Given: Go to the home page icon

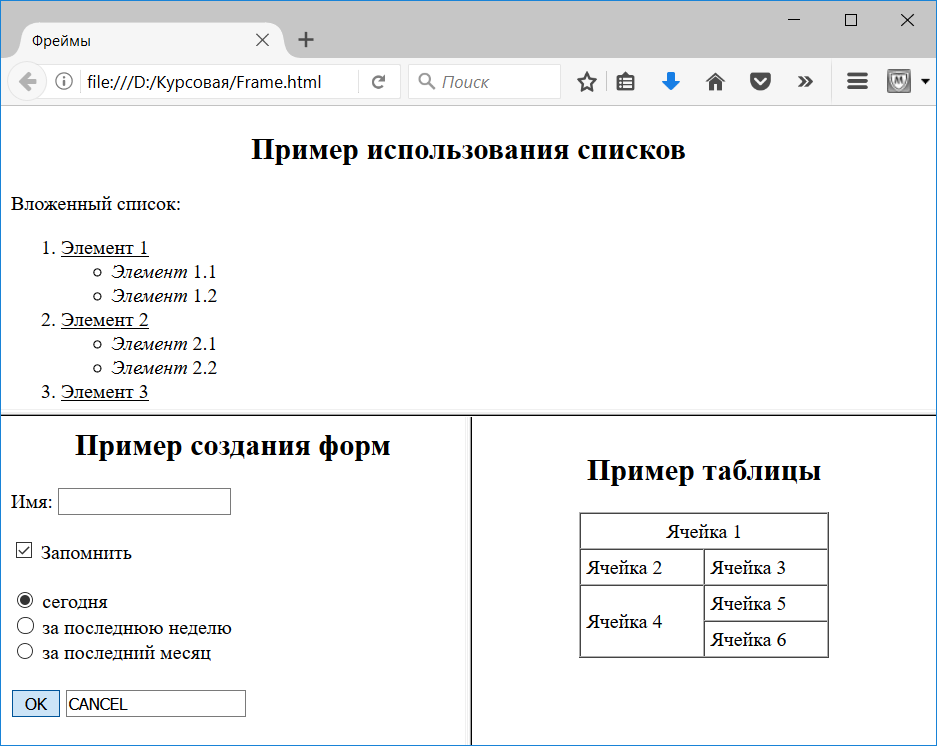Looking at the screenshot, I should [715, 81].
